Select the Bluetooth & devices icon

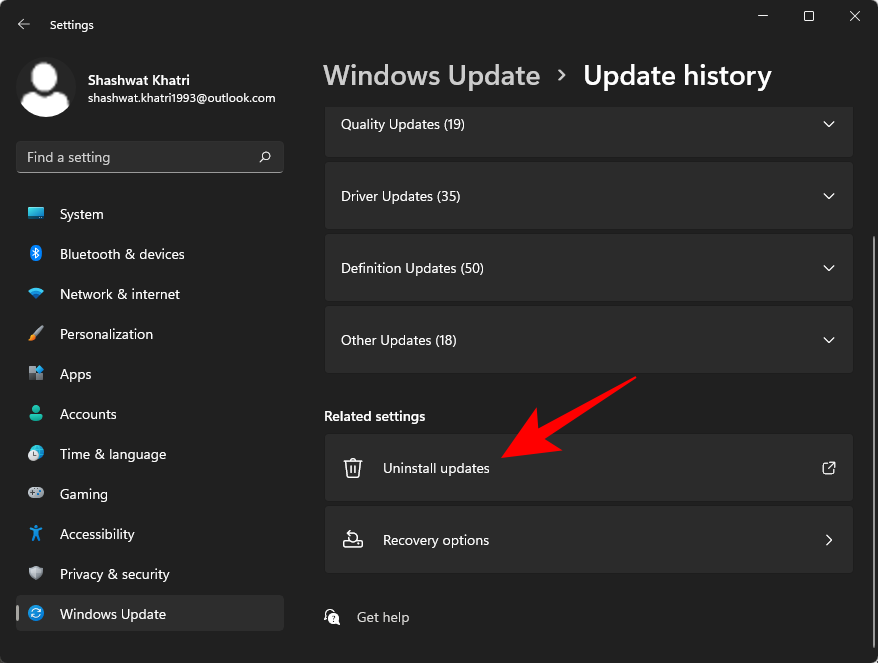[37, 254]
